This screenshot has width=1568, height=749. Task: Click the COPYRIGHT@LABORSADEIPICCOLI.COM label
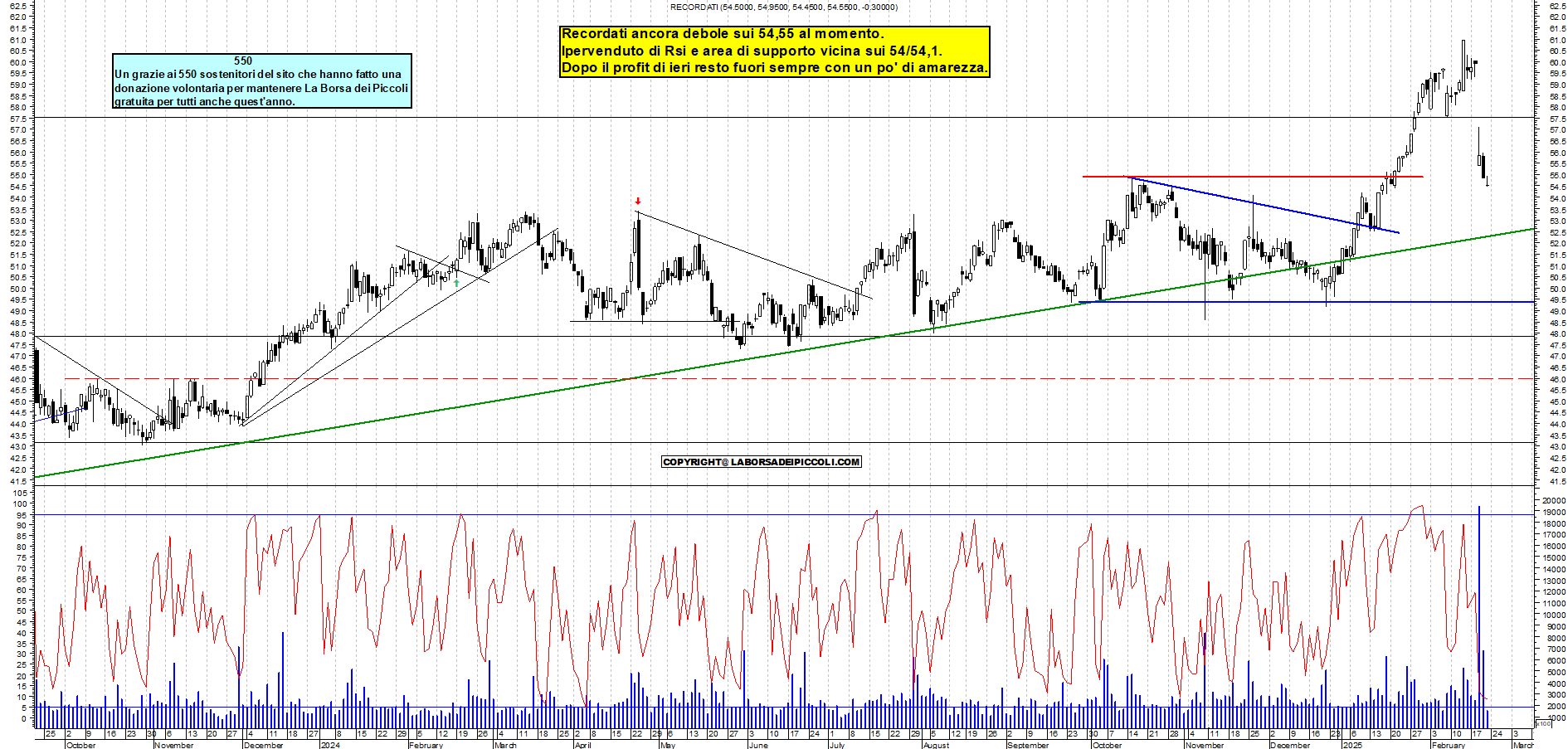coord(762,462)
